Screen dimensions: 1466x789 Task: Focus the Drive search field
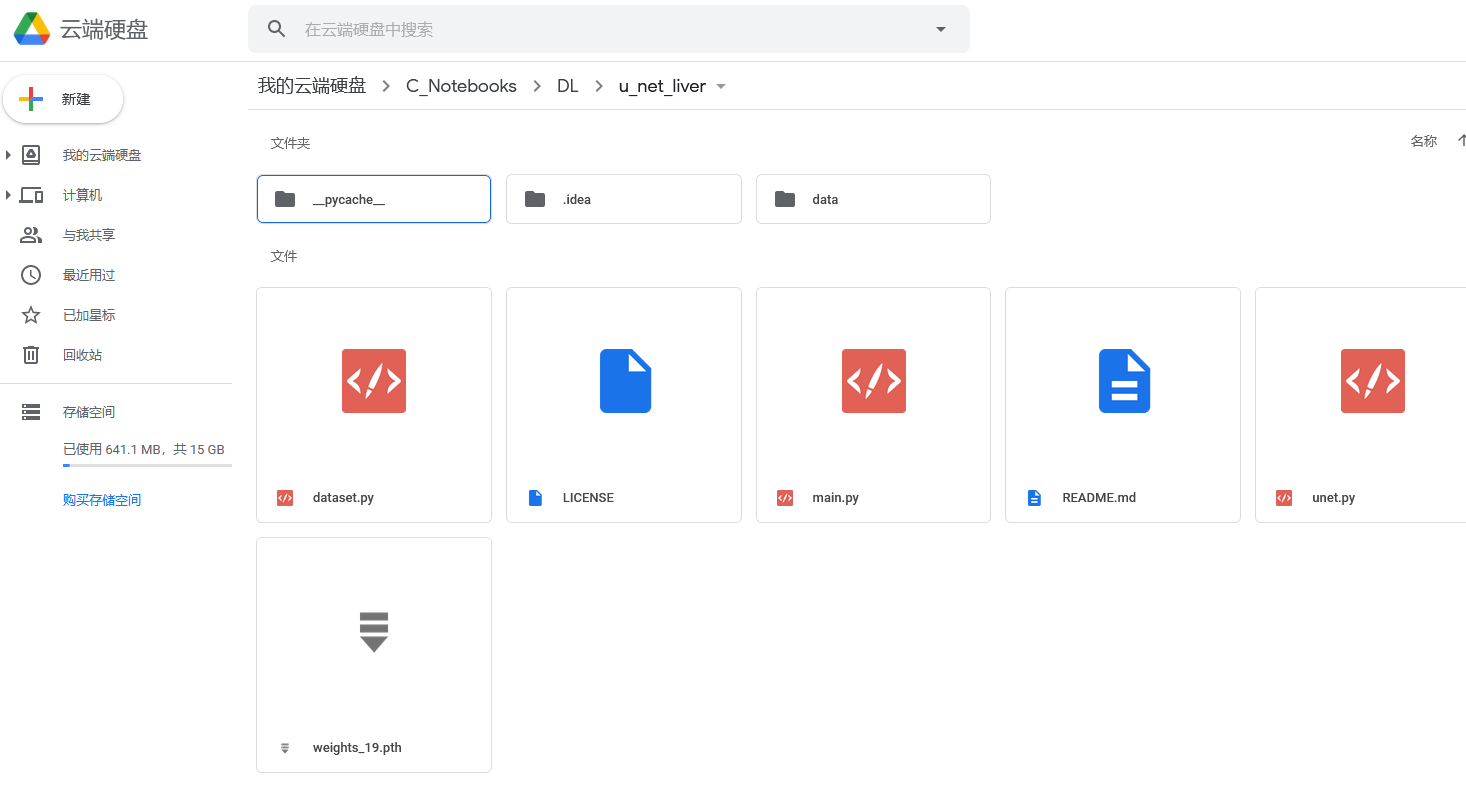pos(610,29)
